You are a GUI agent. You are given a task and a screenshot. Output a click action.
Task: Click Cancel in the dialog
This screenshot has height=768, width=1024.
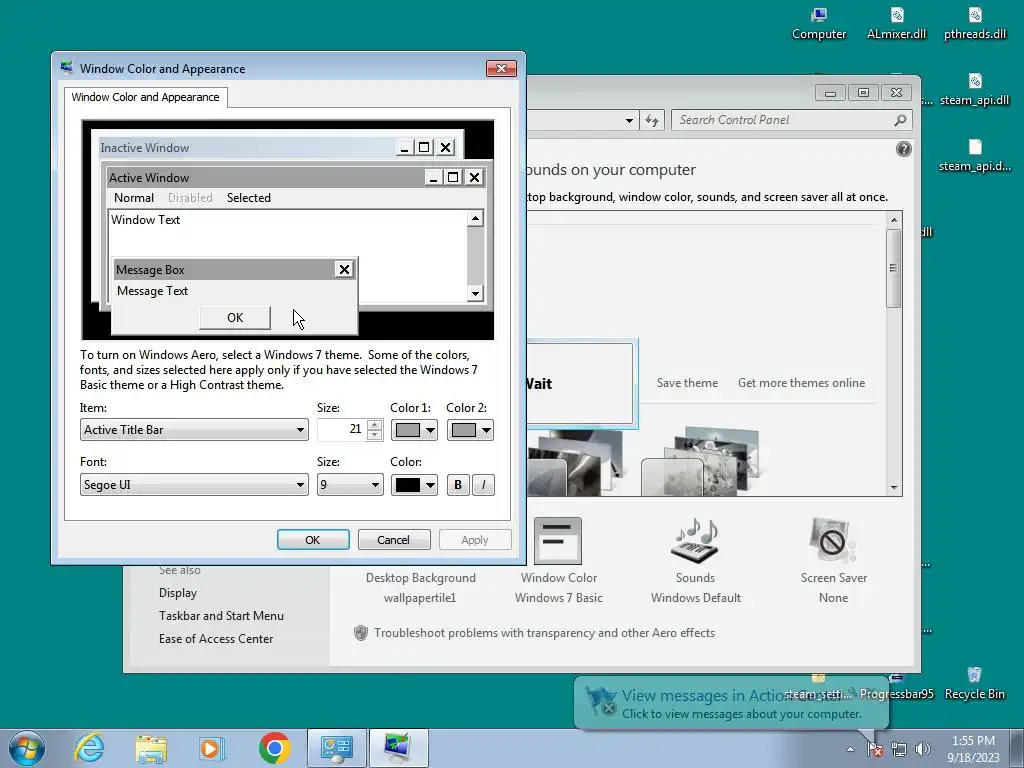point(394,540)
